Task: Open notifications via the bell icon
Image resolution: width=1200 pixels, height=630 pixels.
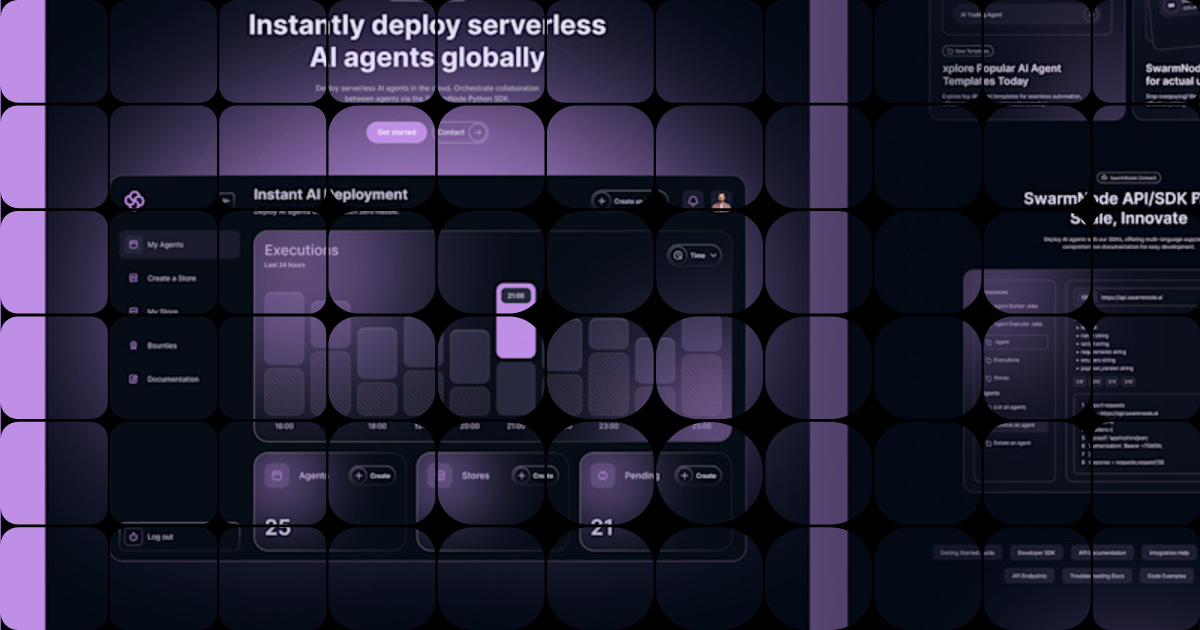Action: pos(692,200)
